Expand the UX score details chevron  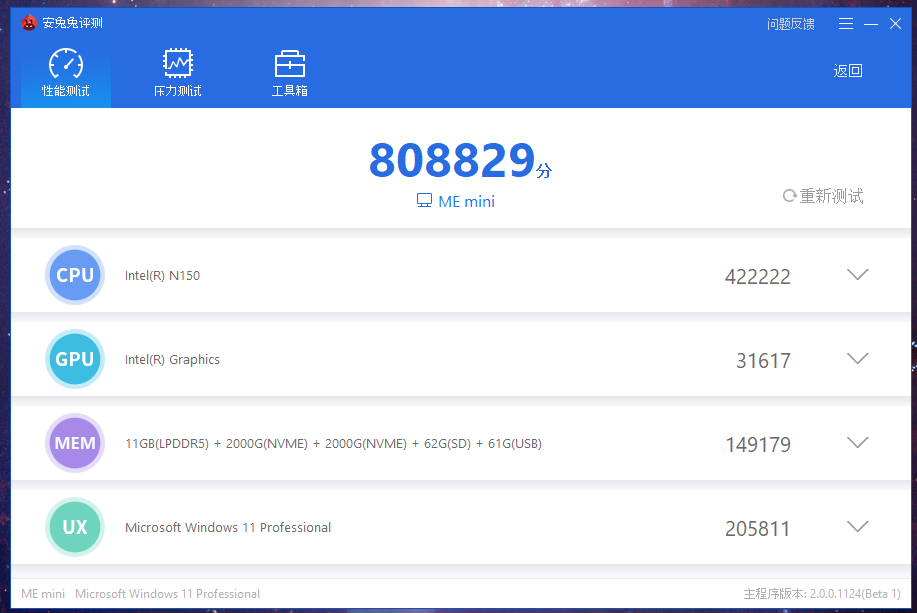[x=857, y=526]
